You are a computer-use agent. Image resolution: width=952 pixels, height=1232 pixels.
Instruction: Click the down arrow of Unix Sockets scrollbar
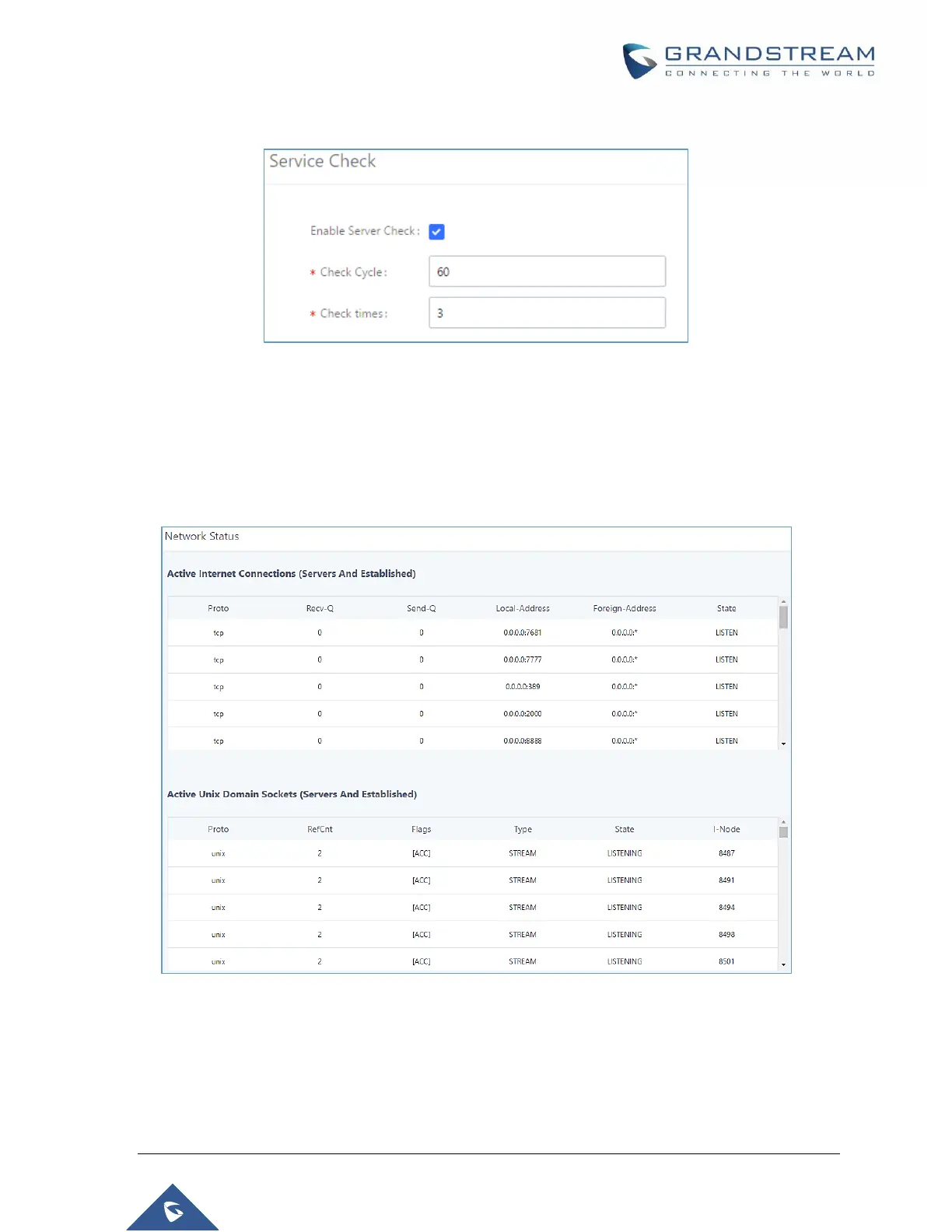click(783, 965)
